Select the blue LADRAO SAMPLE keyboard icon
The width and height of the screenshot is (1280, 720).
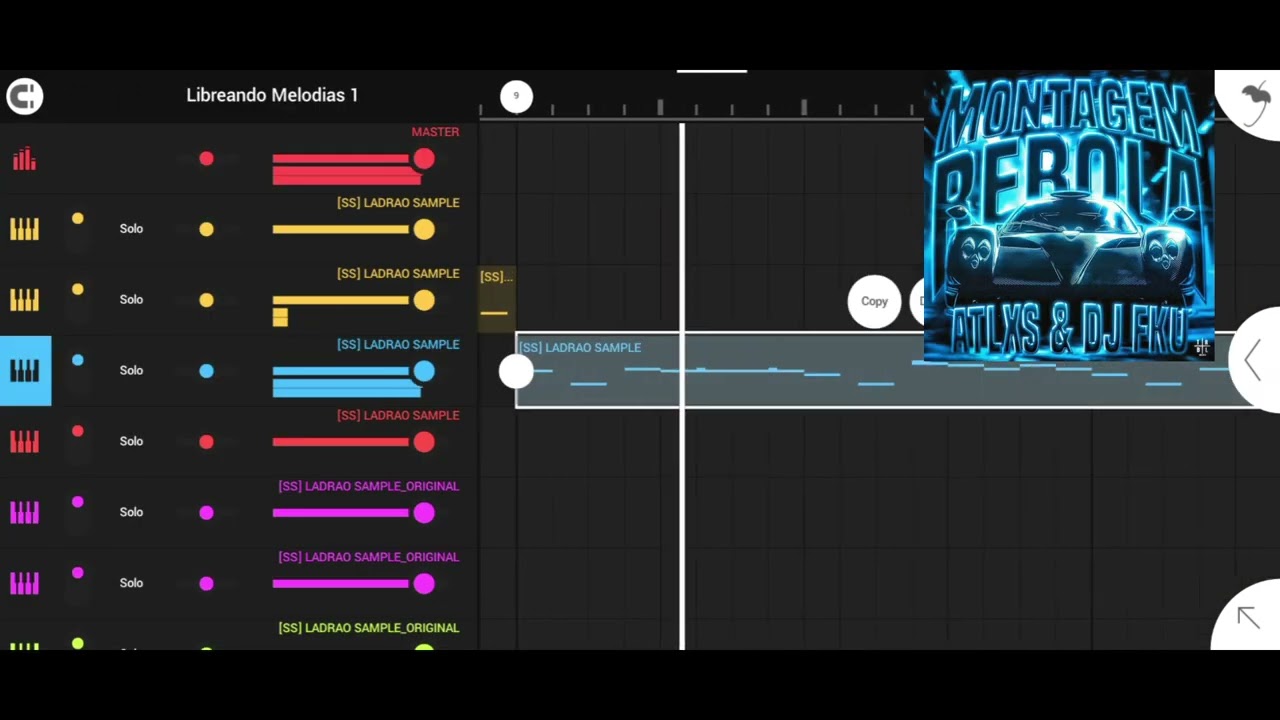coord(25,371)
